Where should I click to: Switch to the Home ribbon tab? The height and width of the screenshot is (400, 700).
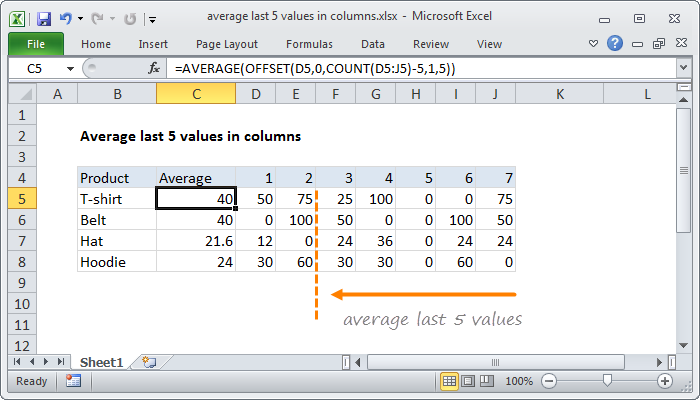(96, 44)
